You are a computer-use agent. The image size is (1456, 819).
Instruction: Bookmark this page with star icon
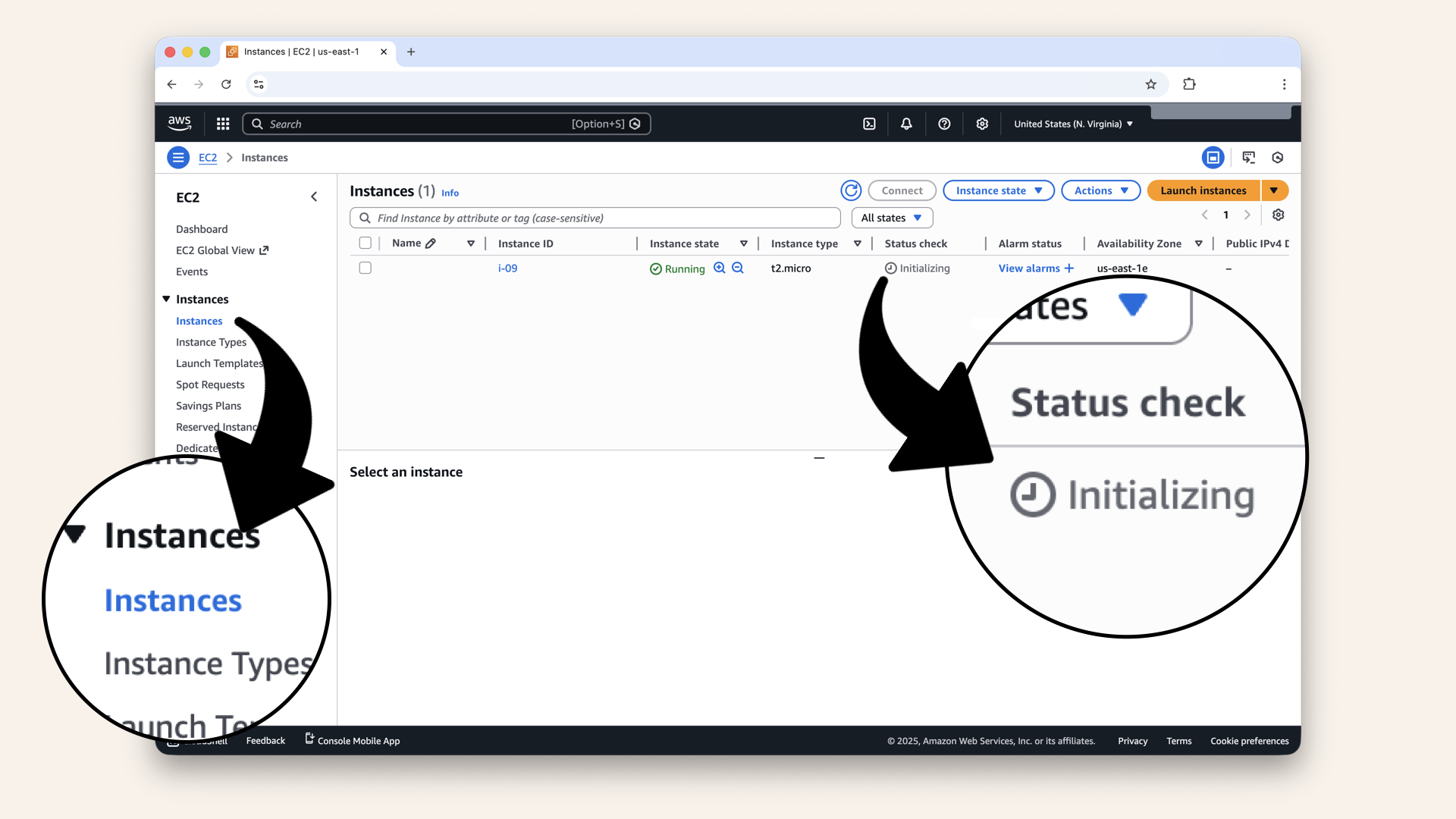1150,84
